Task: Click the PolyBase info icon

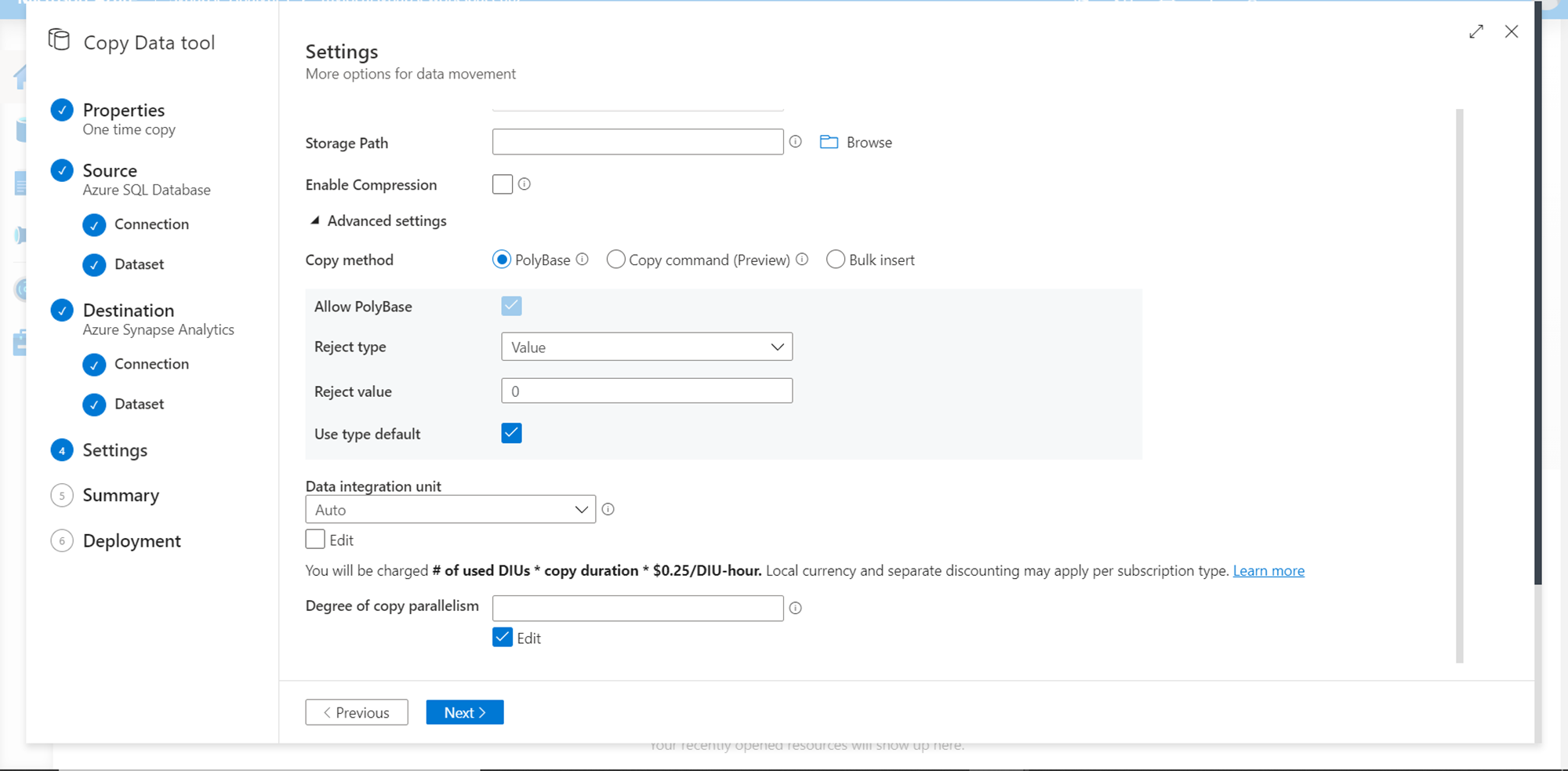Action: pyautogui.click(x=583, y=260)
